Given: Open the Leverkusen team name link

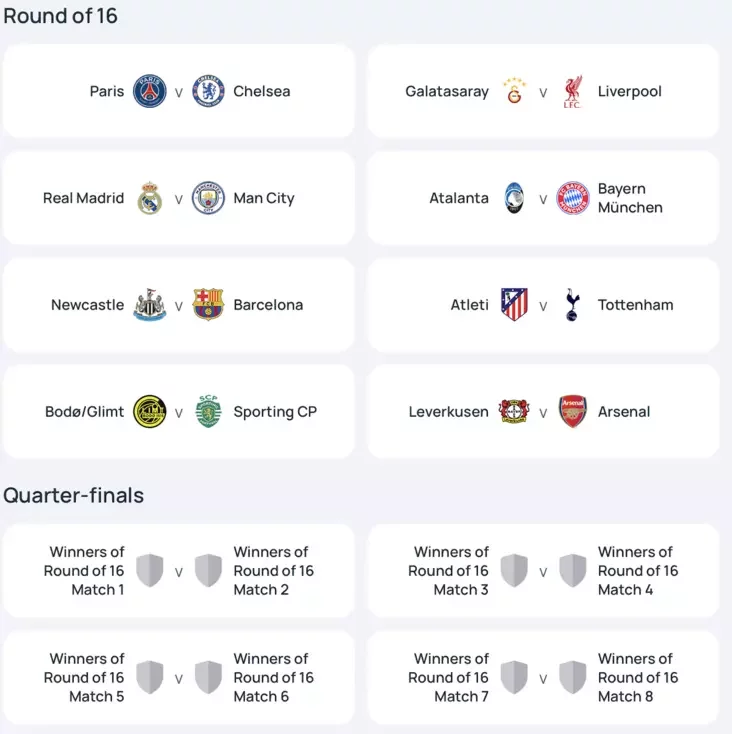Looking at the screenshot, I should click(448, 412).
